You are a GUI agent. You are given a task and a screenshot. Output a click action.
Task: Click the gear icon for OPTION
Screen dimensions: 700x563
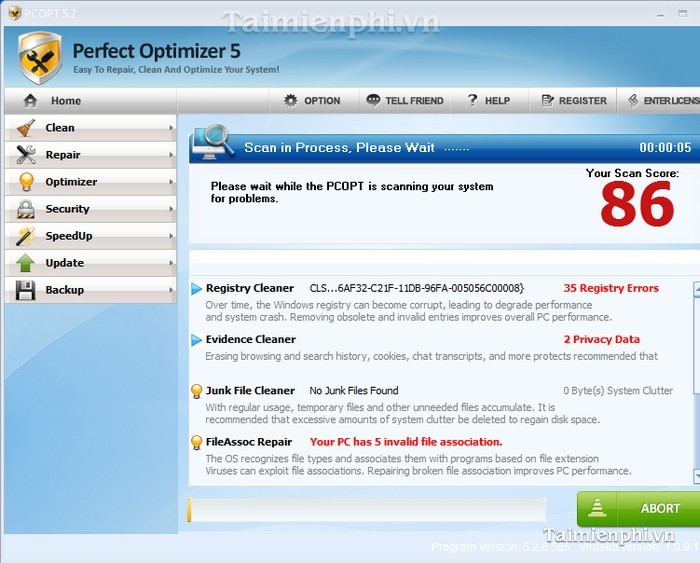click(291, 100)
